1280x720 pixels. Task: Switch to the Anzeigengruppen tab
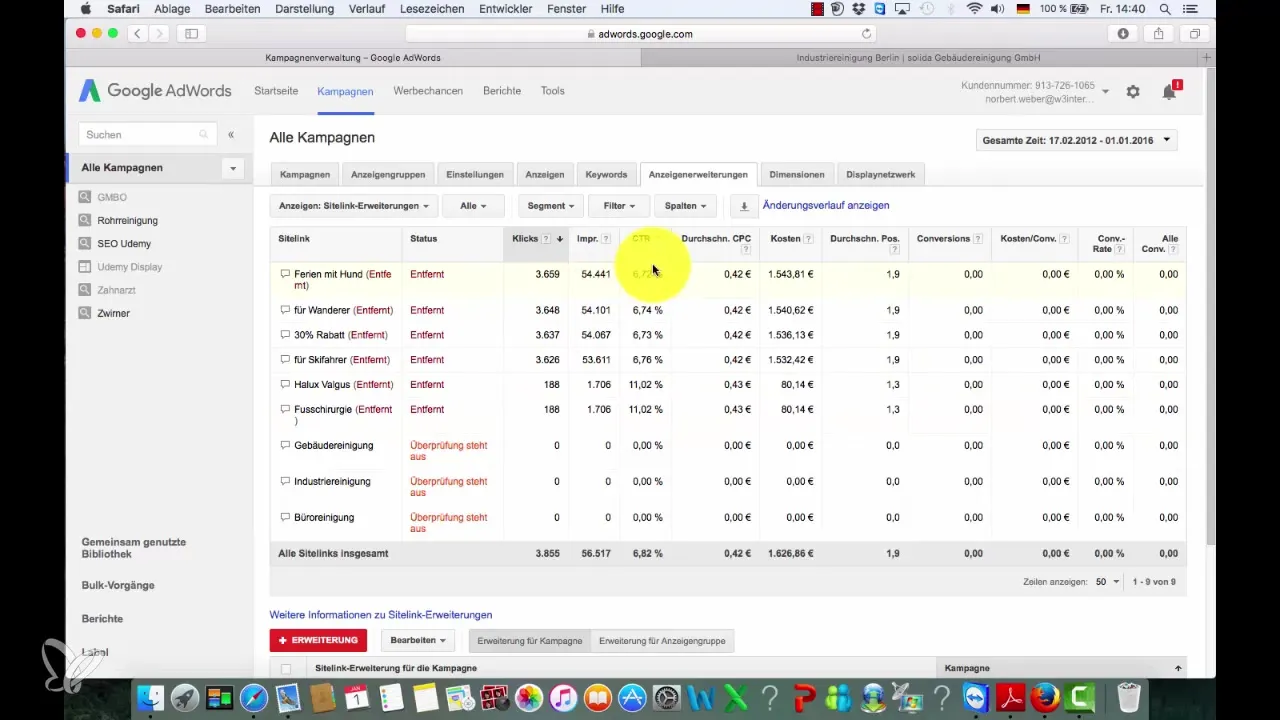pyautogui.click(x=388, y=174)
